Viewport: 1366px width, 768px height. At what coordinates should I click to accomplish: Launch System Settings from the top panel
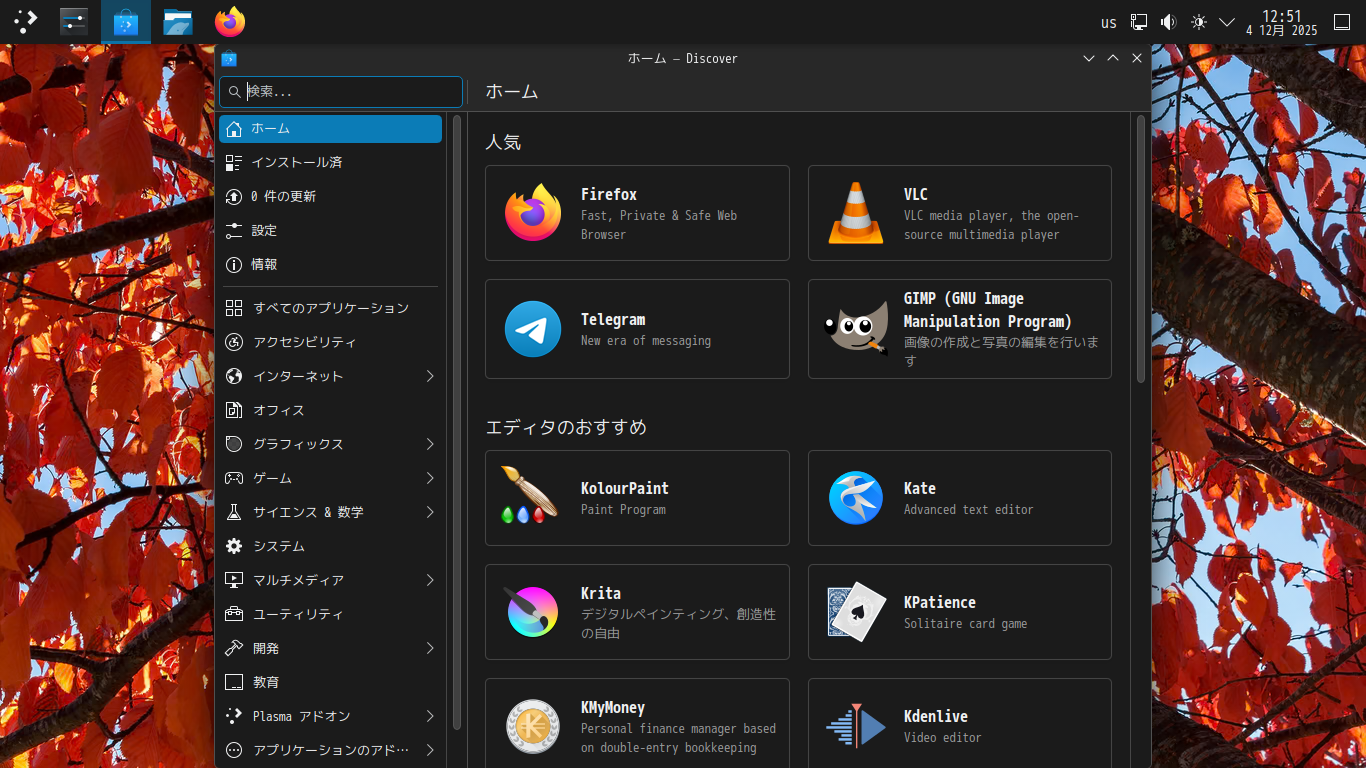74,21
